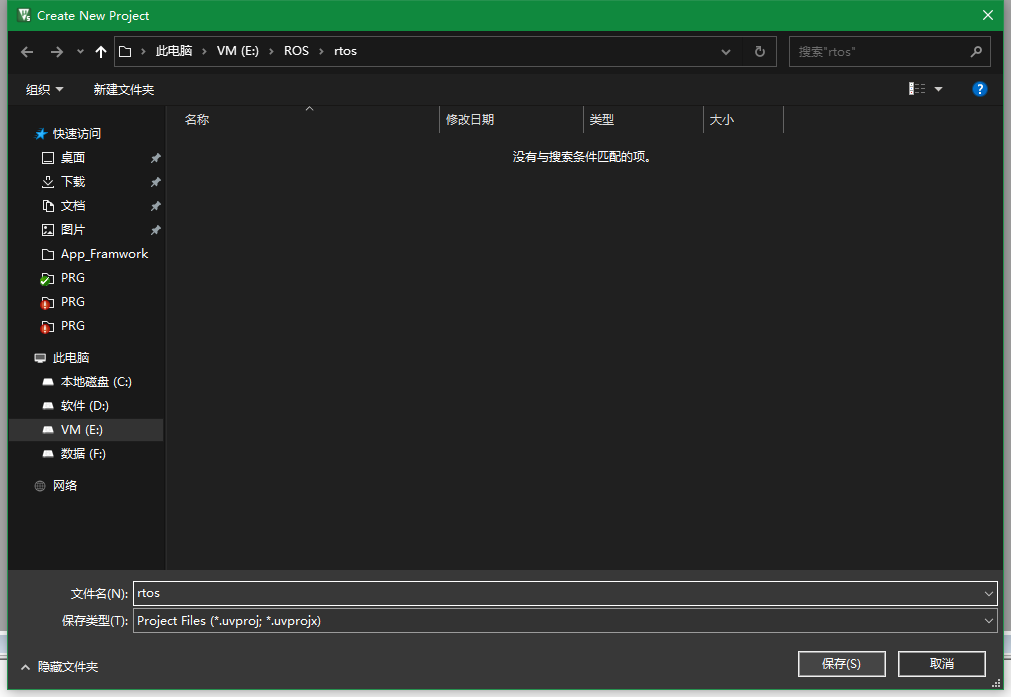Click the search rtos input box

click(x=880, y=52)
